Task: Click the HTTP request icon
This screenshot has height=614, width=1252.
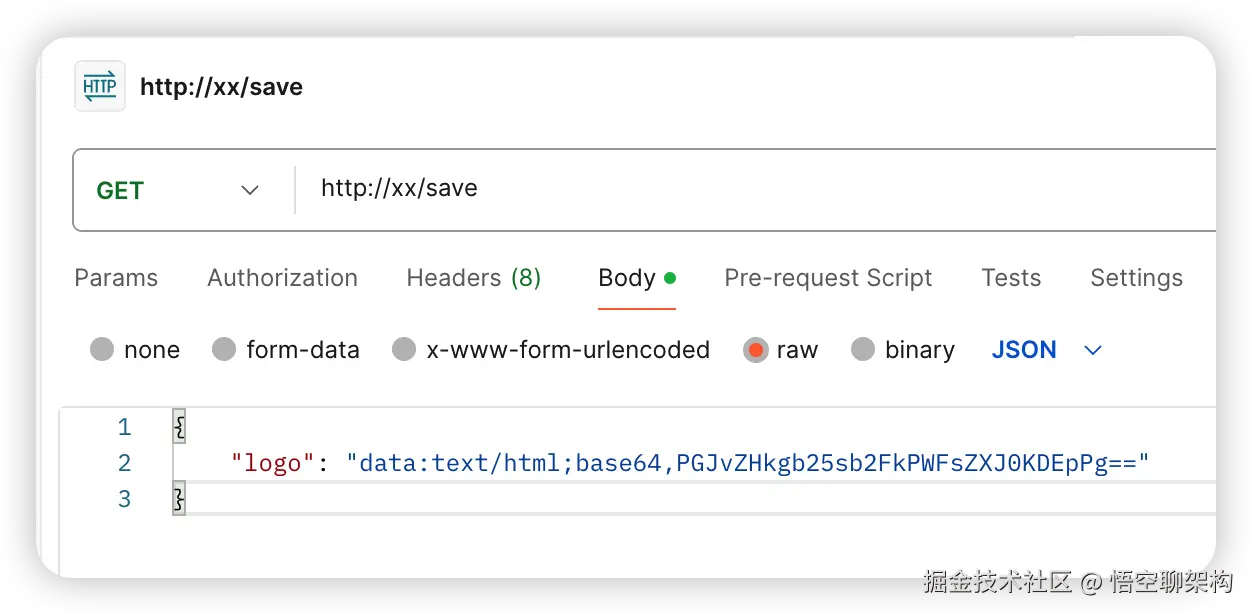Action: tap(100, 87)
